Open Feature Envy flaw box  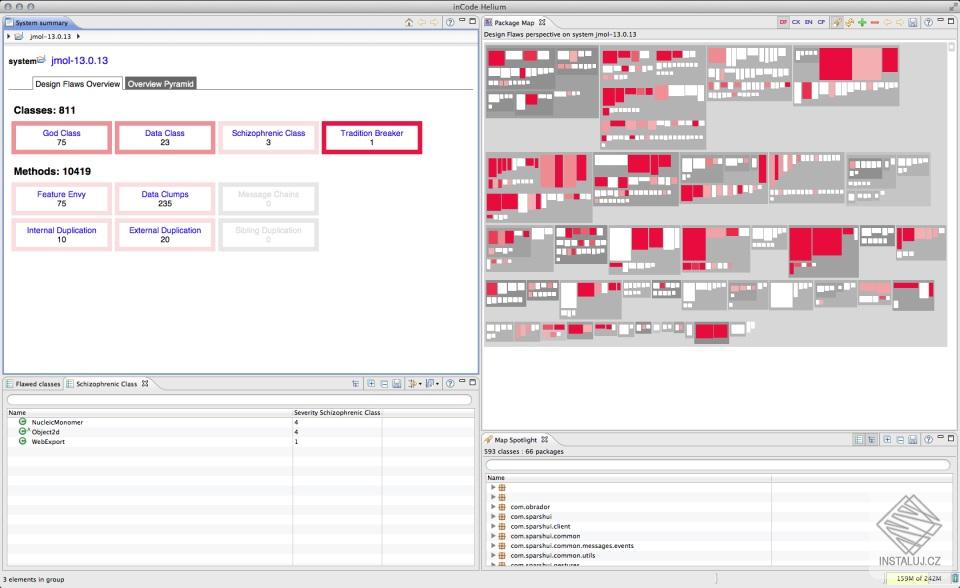(x=61, y=198)
